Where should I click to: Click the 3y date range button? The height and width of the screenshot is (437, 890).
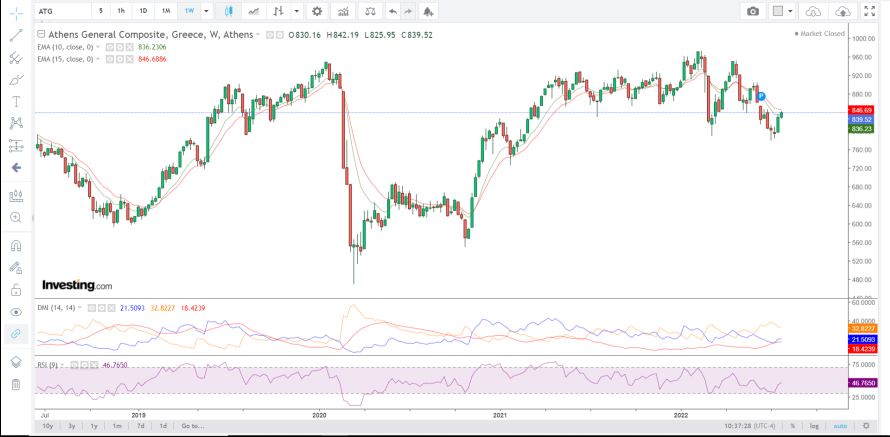[x=72, y=426]
